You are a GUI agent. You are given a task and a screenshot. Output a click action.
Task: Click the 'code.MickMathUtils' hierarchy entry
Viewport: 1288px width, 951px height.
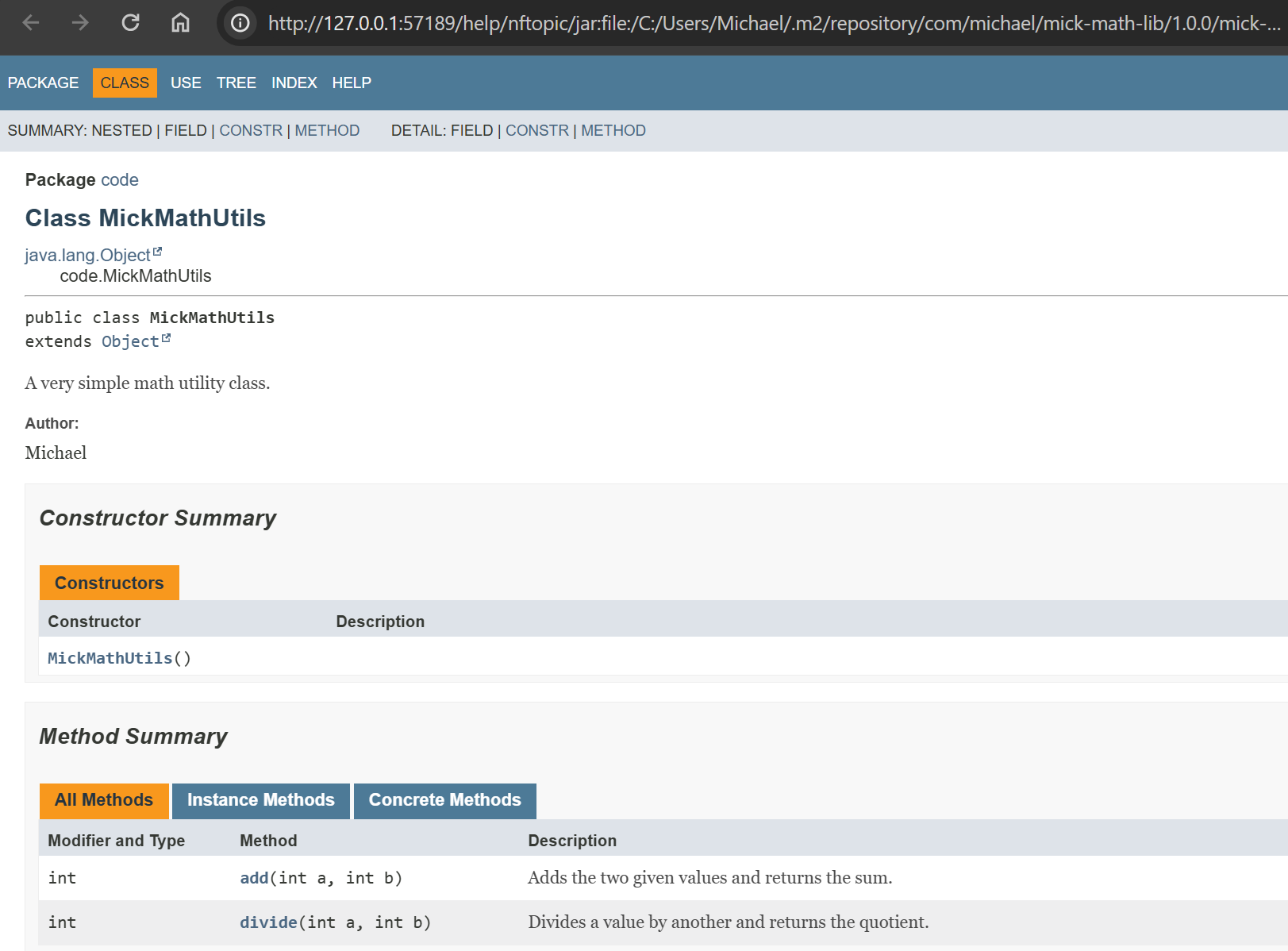[x=136, y=276]
